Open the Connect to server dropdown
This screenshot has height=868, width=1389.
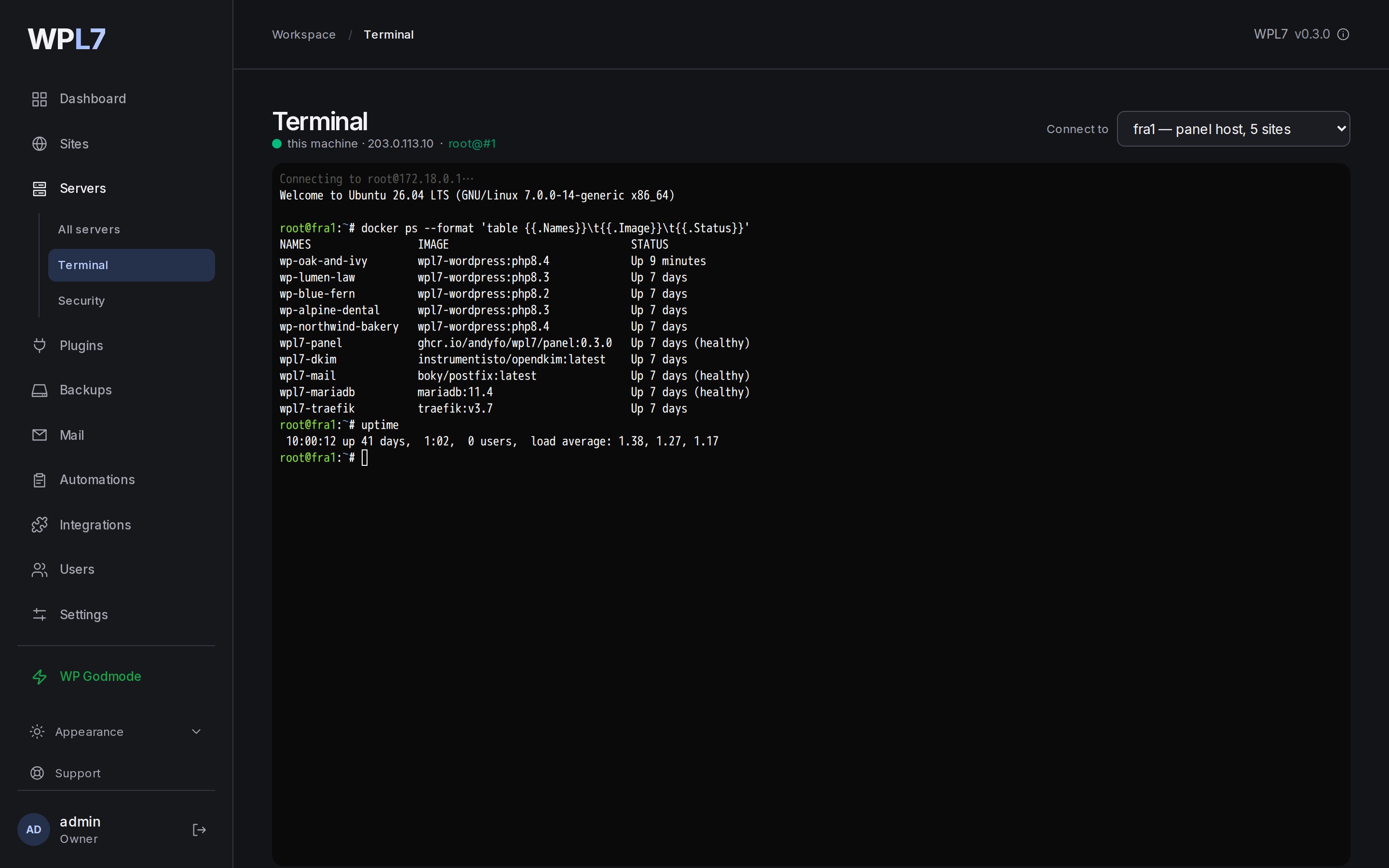1233,129
